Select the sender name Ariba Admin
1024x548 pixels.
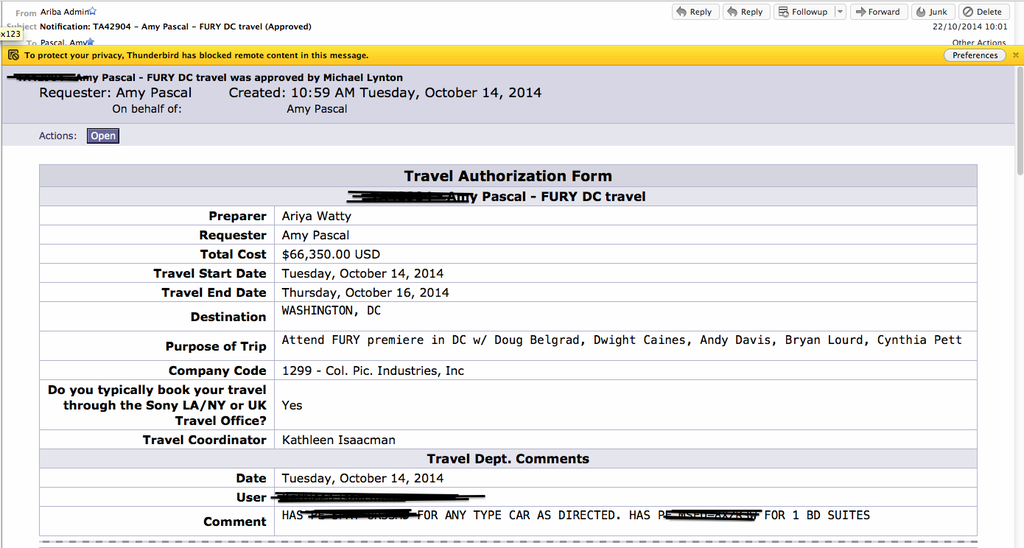coord(64,11)
